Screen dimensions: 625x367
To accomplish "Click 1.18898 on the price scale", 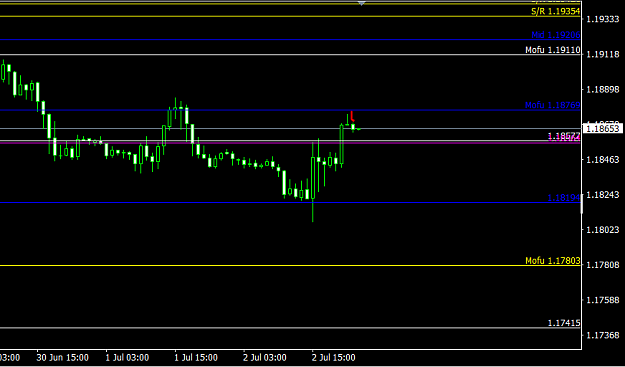I will 603,89.
